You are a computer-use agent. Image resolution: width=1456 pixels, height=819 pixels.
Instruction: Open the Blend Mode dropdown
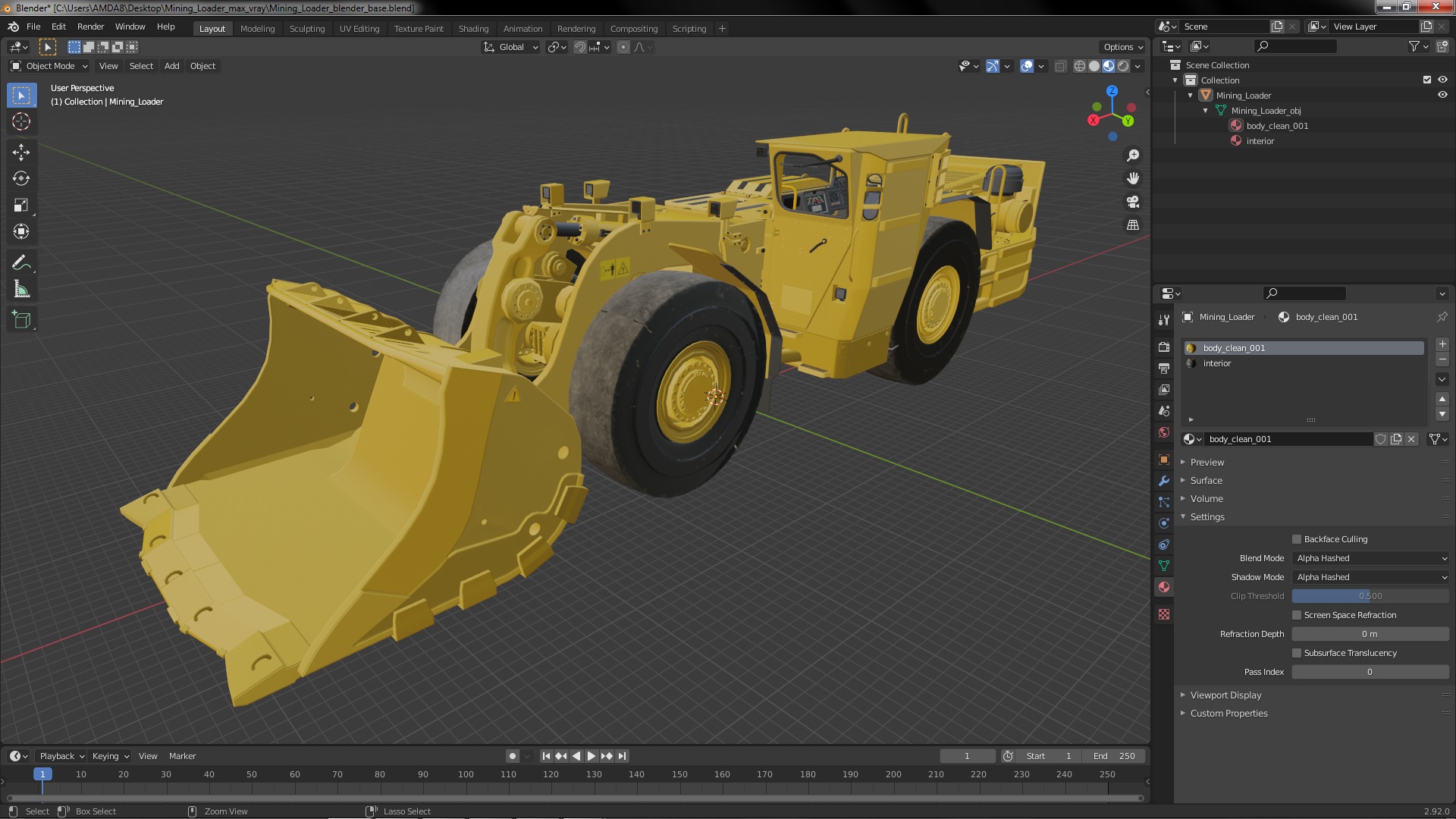(1370, 558)
